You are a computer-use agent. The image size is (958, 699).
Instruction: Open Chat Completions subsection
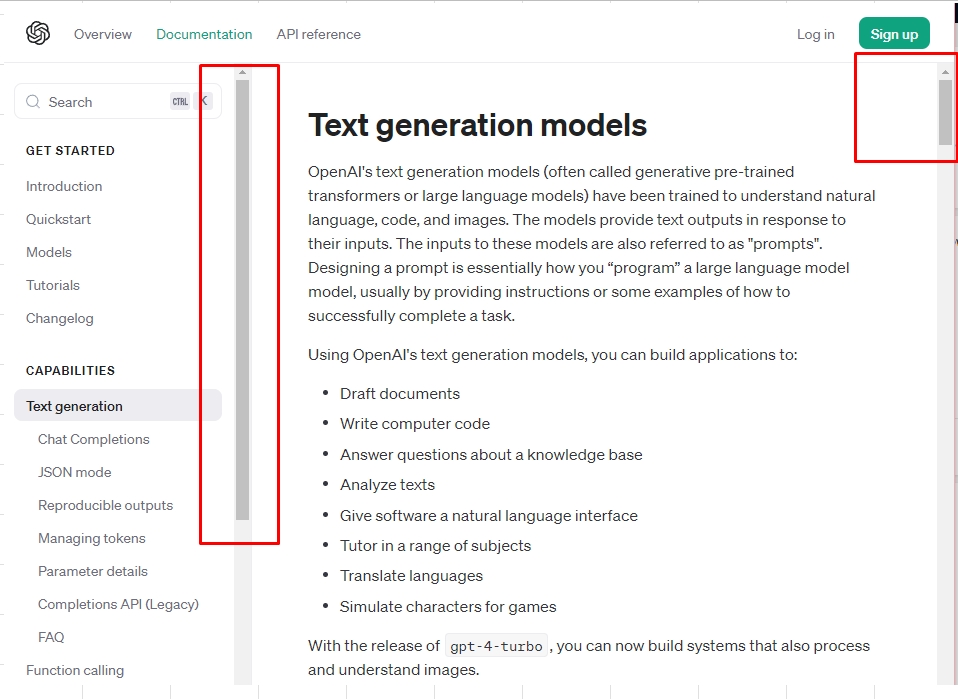93,439
